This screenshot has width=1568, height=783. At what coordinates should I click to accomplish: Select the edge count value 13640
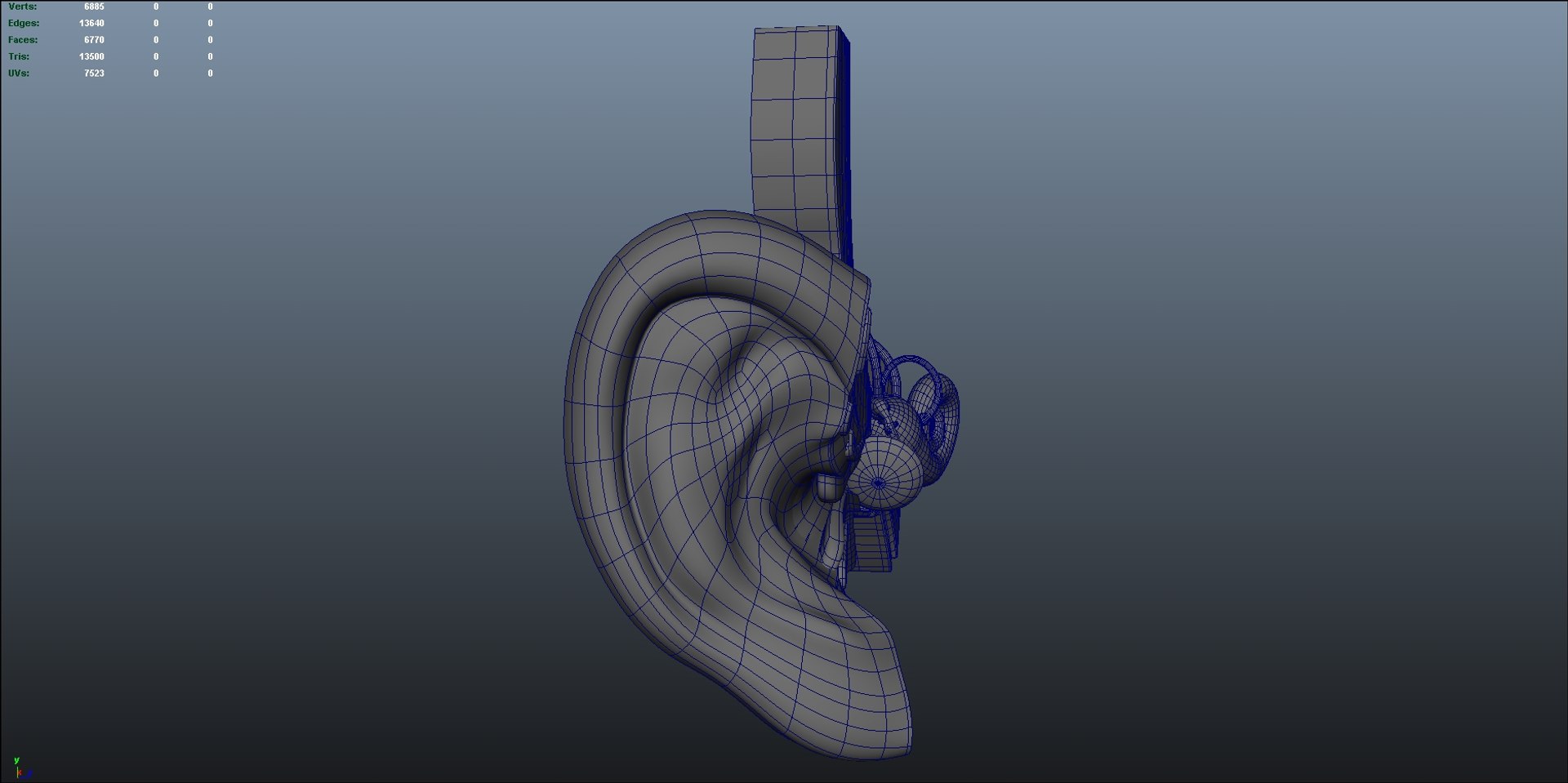[91, 23]
